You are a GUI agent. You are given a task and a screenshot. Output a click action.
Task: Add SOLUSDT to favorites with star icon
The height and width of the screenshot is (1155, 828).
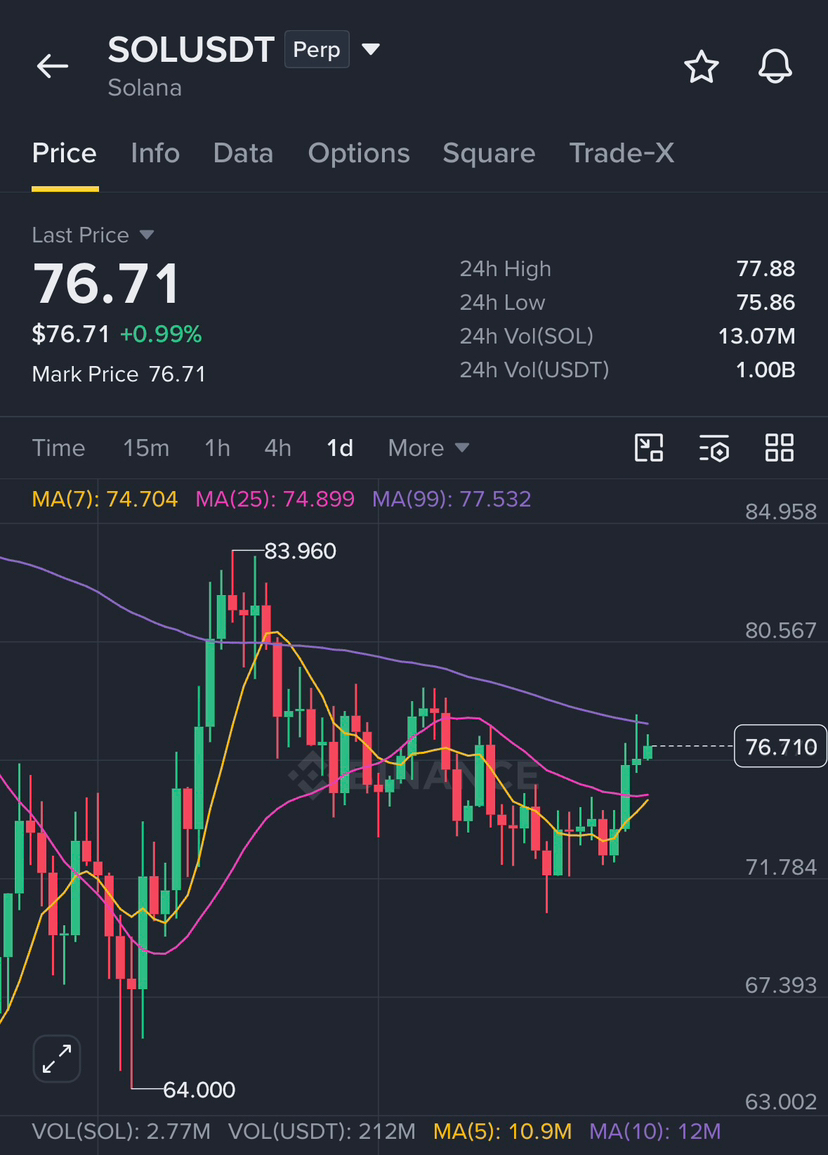click(701, 67)
